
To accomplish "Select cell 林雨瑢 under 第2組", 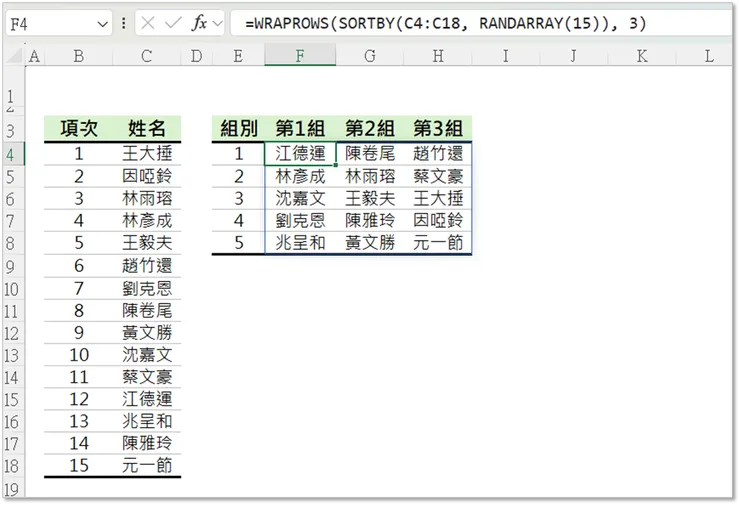I will point(370,176).
